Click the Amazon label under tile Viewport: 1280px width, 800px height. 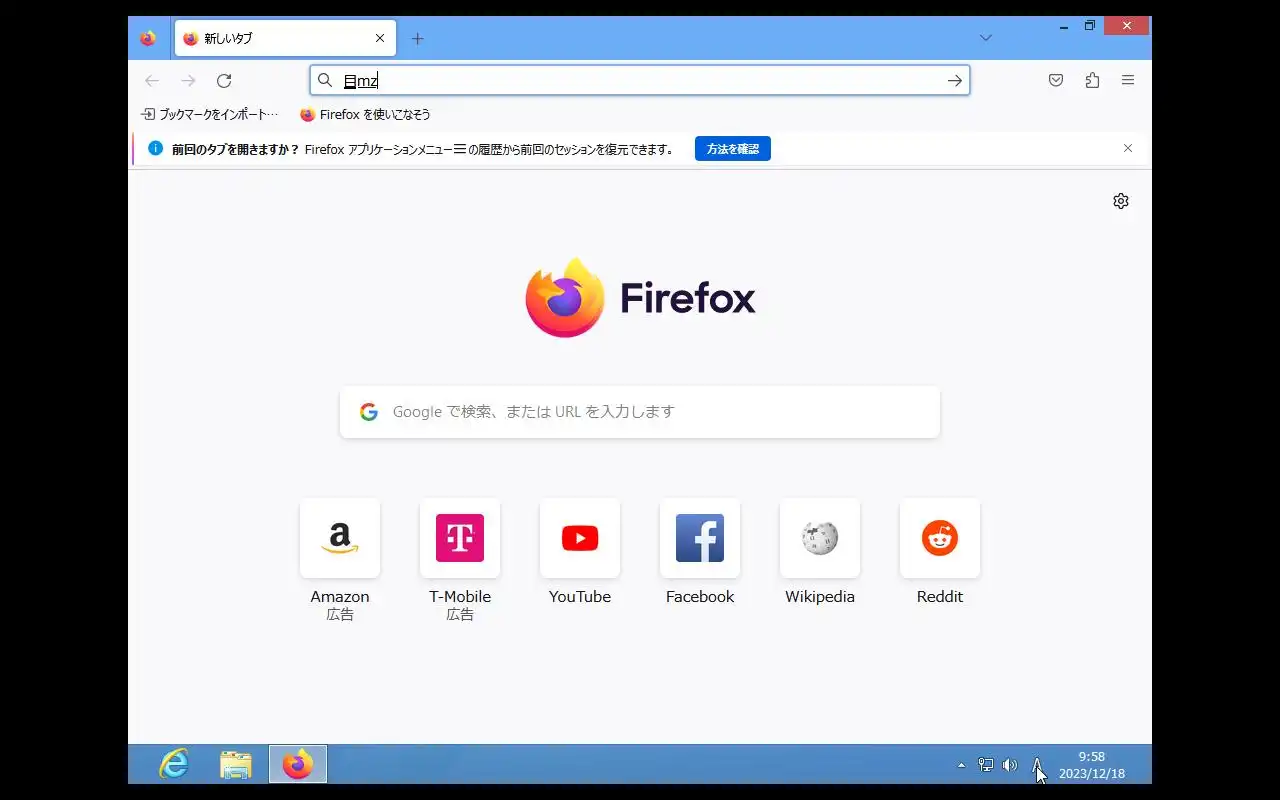340,597
